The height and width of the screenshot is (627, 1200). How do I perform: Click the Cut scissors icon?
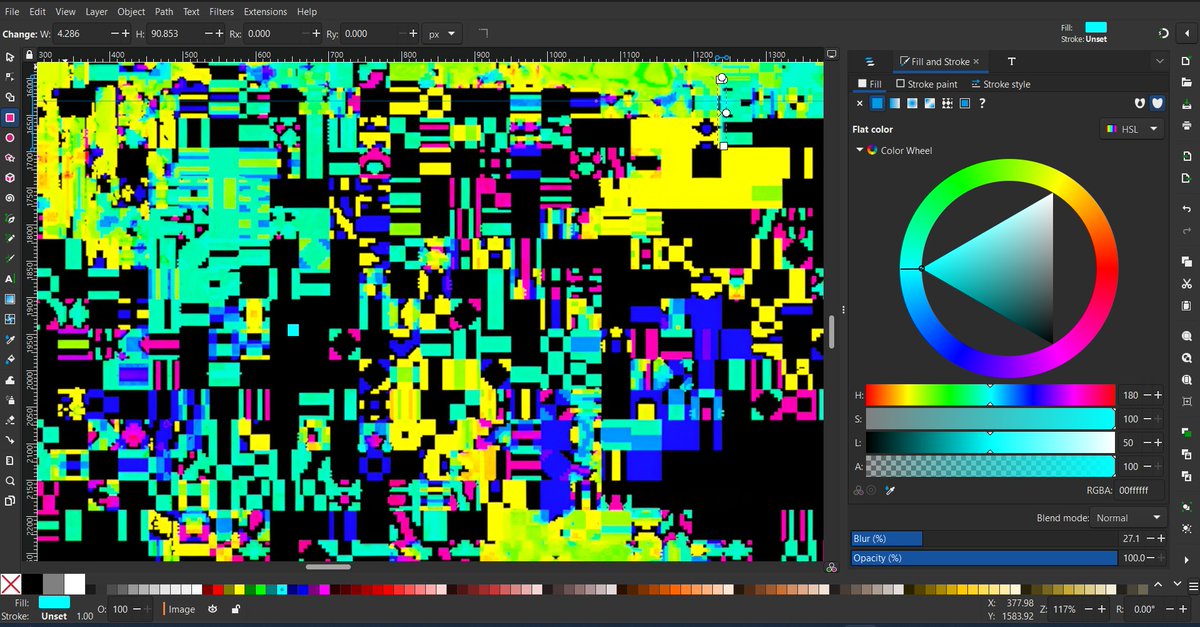click(1186, 284)
